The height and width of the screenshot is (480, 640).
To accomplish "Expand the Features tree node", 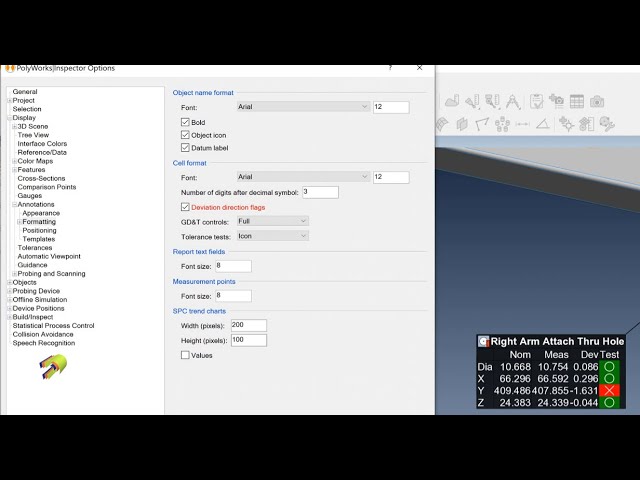I will [x=14, y=170].
